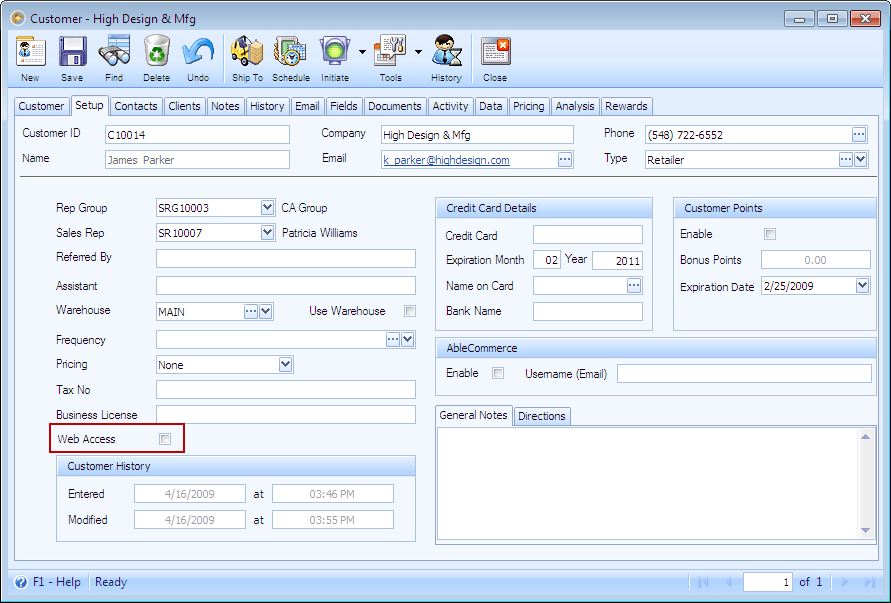Toggle the Web Access checkbox
Viewport: 891px width, 603px height.
(x=165, y=439)
